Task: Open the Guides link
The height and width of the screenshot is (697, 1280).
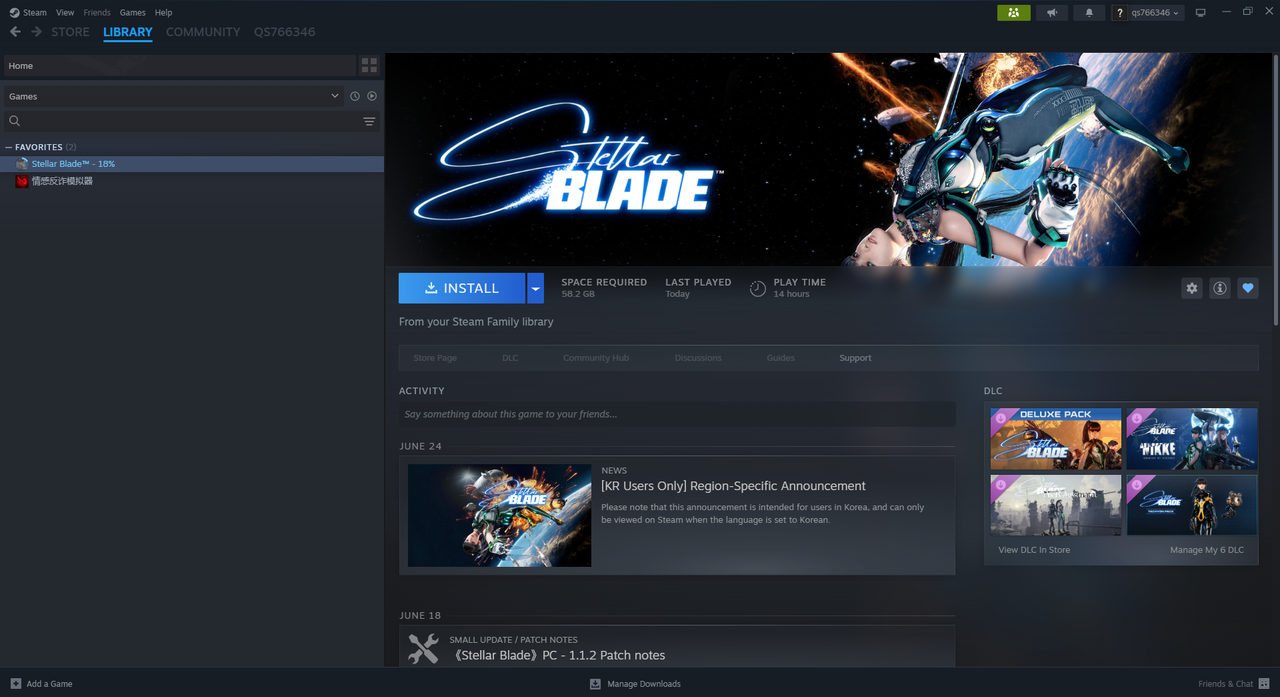Action: click(x=781, y=358)
